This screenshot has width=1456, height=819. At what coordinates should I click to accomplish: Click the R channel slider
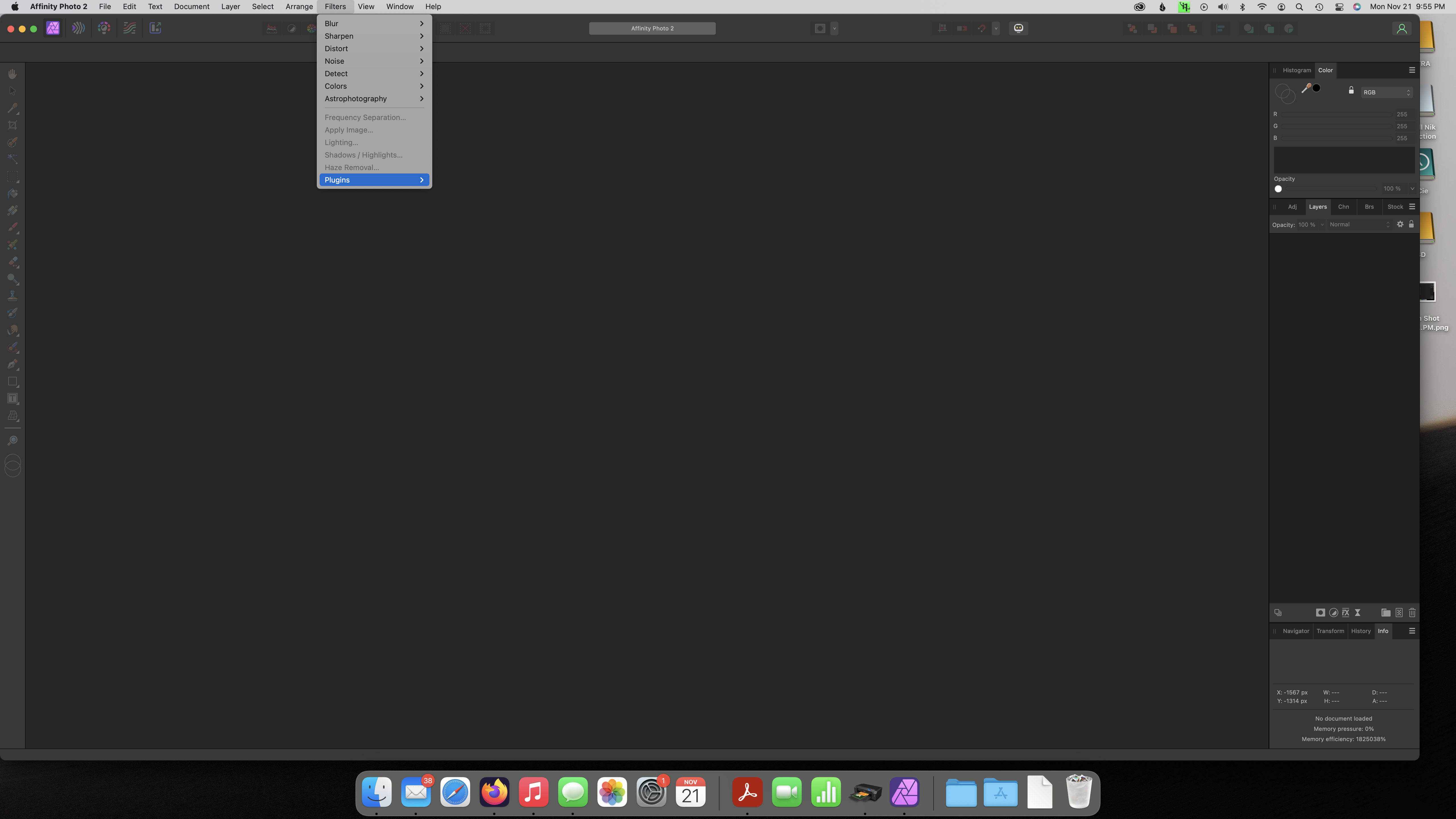1337,114
